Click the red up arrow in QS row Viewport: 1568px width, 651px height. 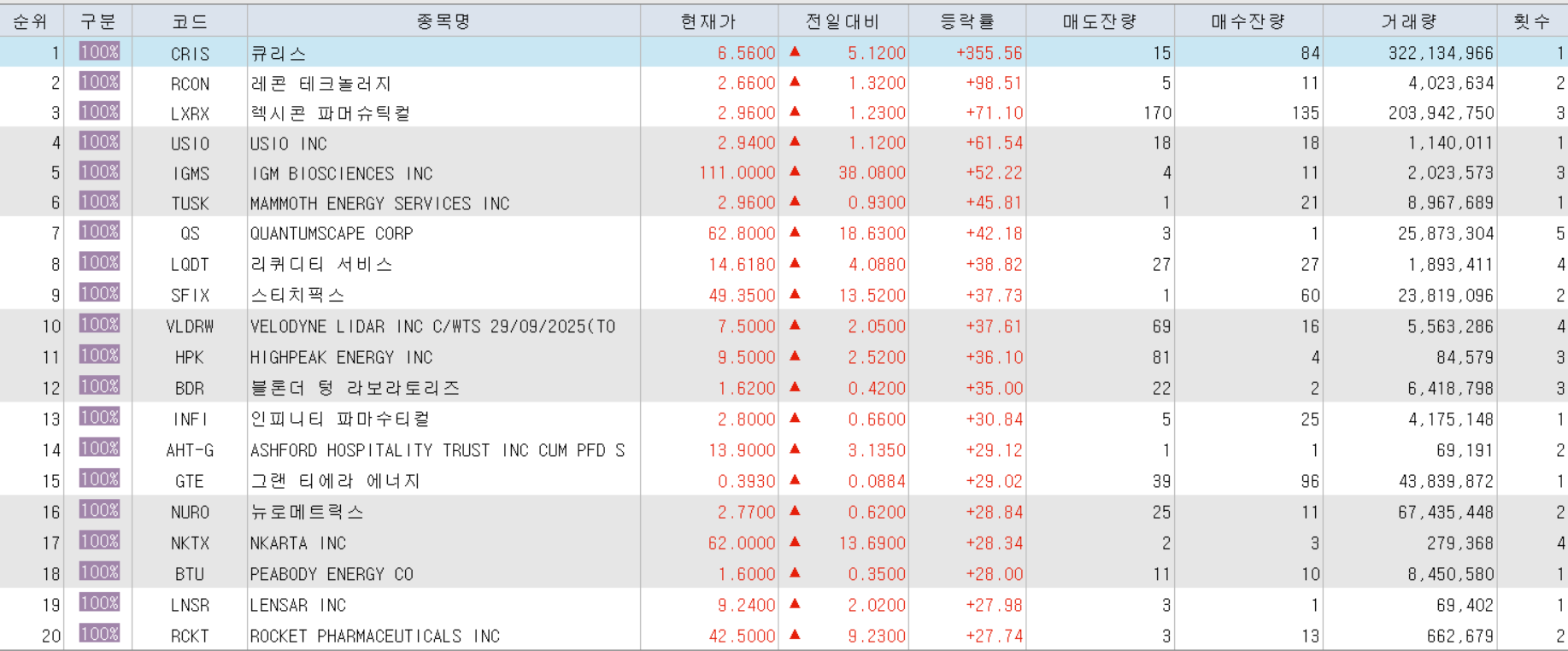[795, 232]
